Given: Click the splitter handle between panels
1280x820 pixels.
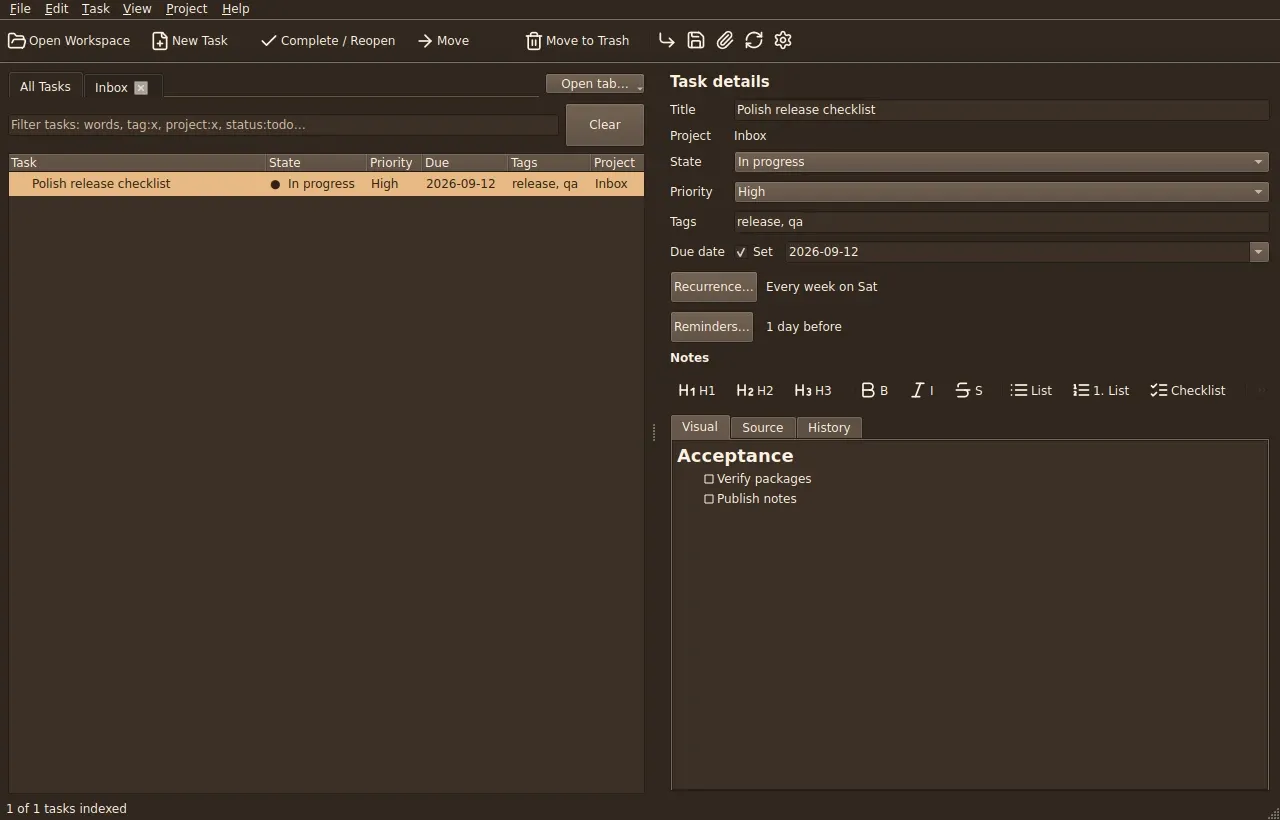Looking at the screenshot, I should pyautogui.click(x=654, y=432).
